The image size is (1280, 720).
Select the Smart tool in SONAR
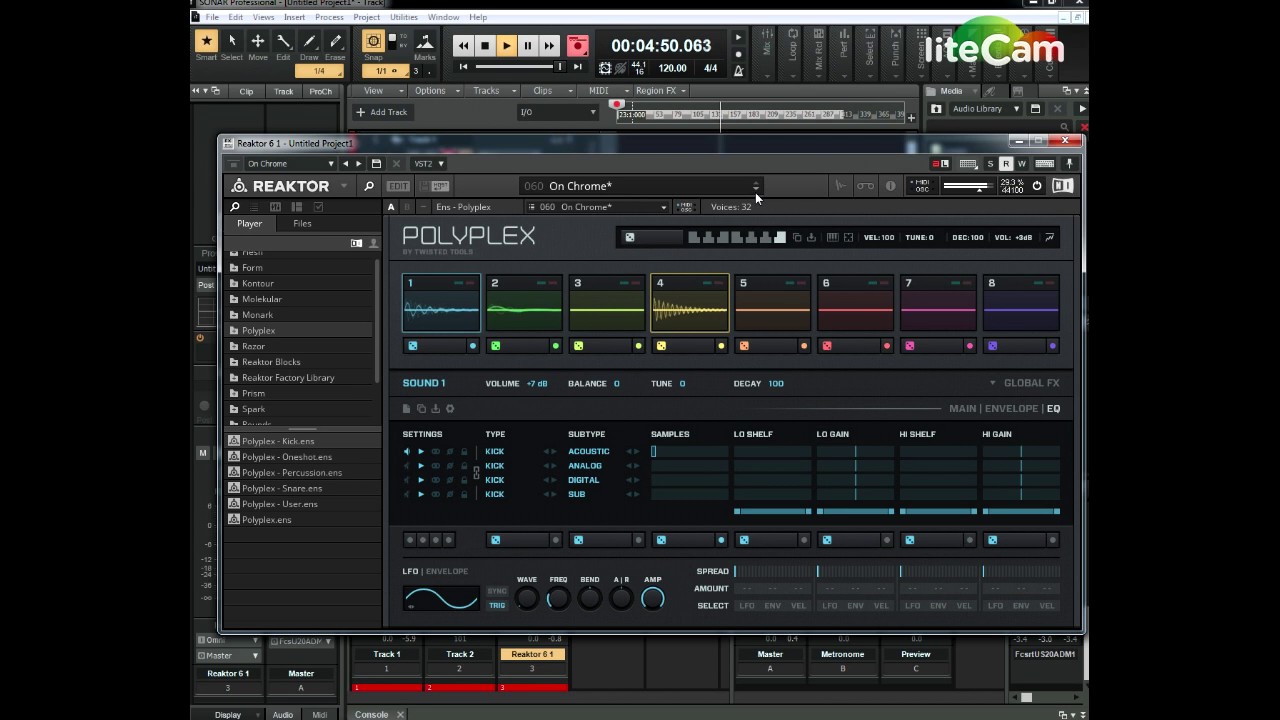(x=206, y=41)
